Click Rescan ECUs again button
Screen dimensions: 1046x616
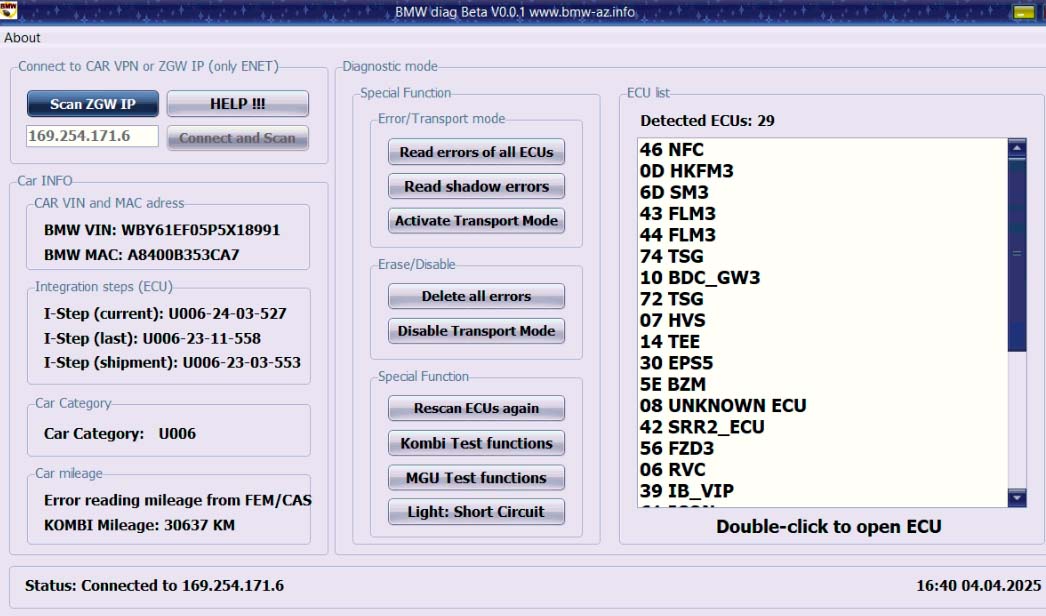click(476, 408)
